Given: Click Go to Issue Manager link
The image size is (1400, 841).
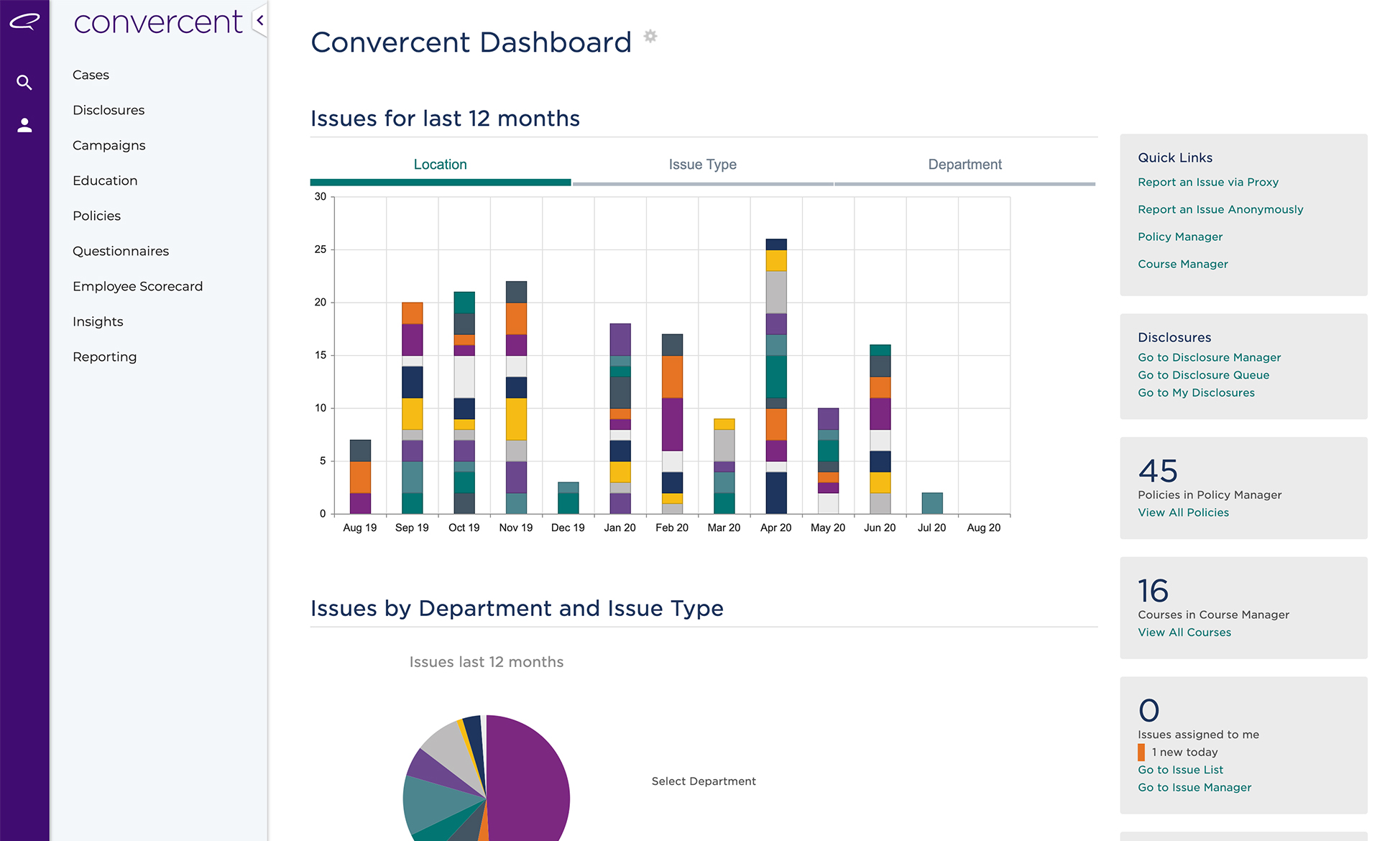Looking at the screenshot, I should point(1194,787).
